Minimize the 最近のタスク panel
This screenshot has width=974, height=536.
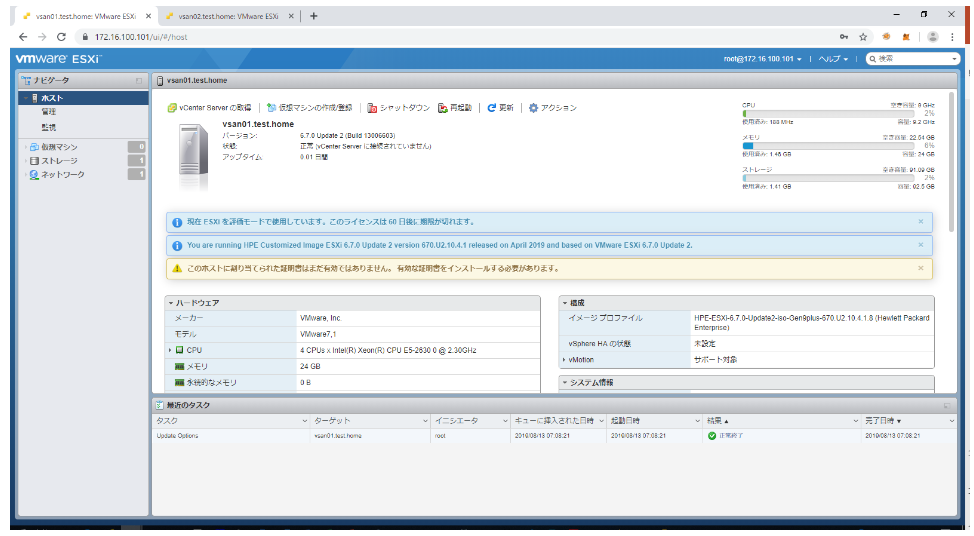pos(947,406)
